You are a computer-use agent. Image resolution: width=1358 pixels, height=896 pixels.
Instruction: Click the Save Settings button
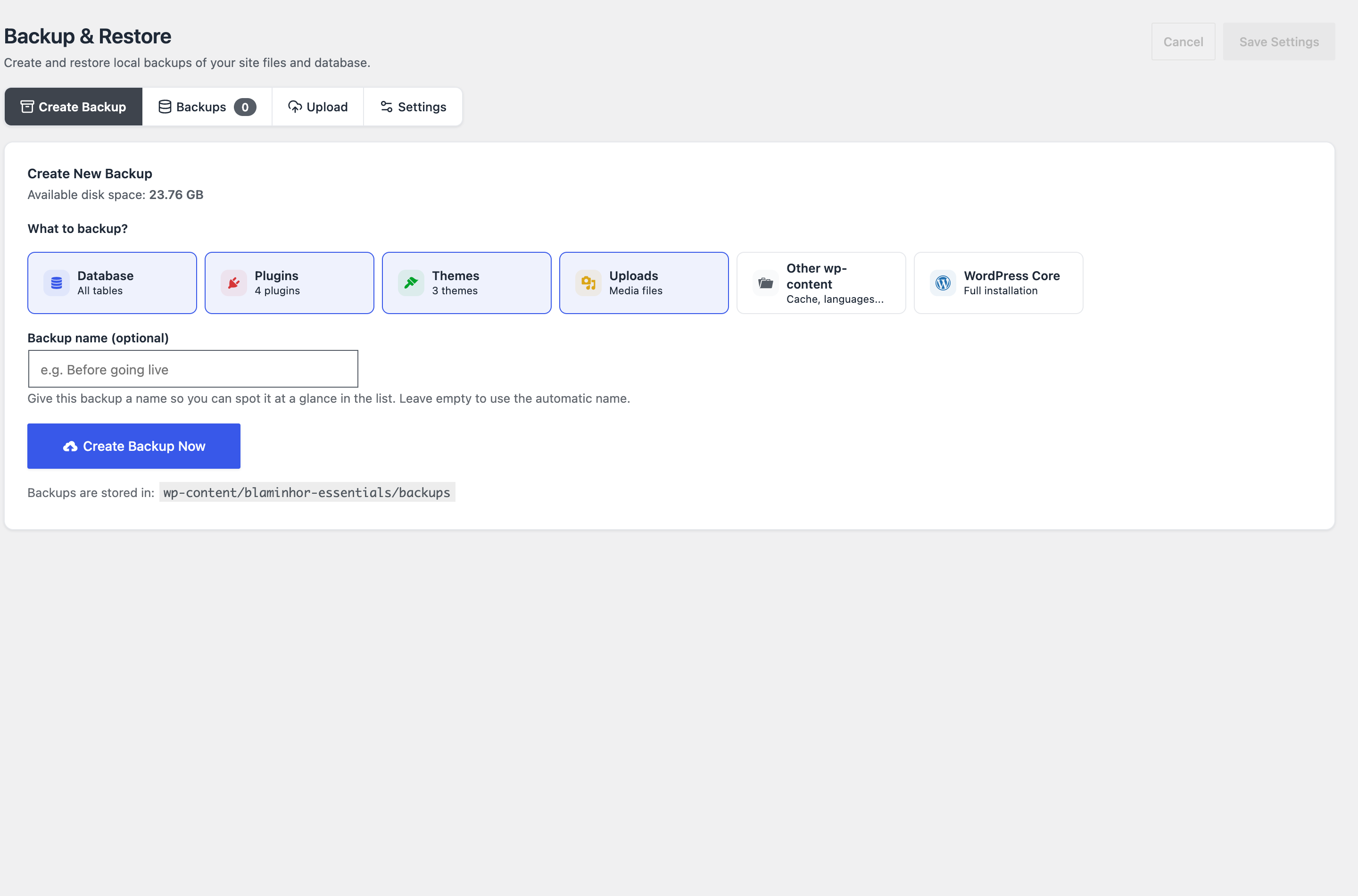(1279, 41)
